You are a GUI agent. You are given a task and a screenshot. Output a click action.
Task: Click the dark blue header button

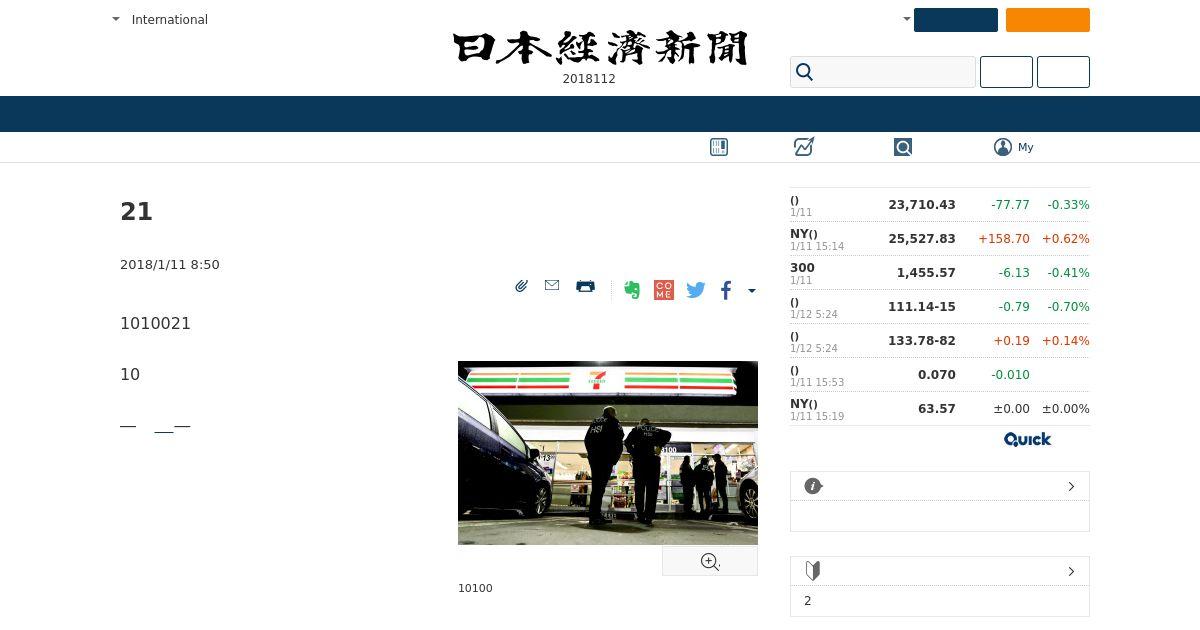point(956,20)
